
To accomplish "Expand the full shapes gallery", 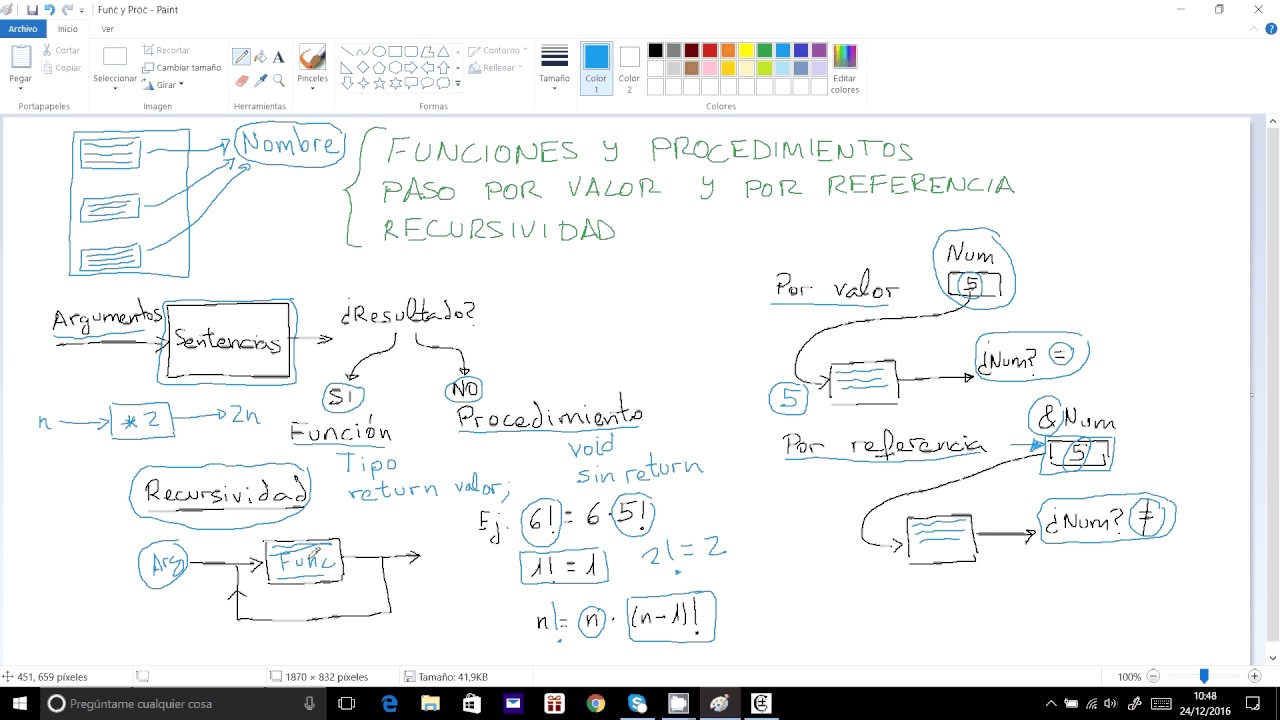I will [458, 84].
